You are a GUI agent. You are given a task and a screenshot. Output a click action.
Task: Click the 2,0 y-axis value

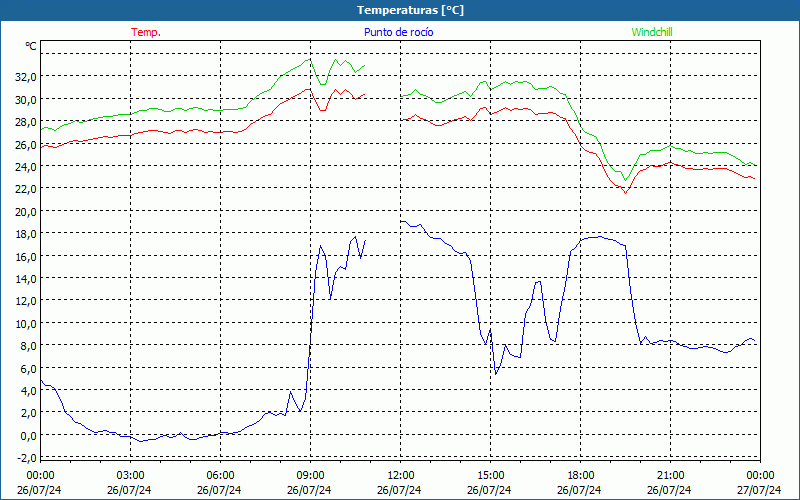29,414
